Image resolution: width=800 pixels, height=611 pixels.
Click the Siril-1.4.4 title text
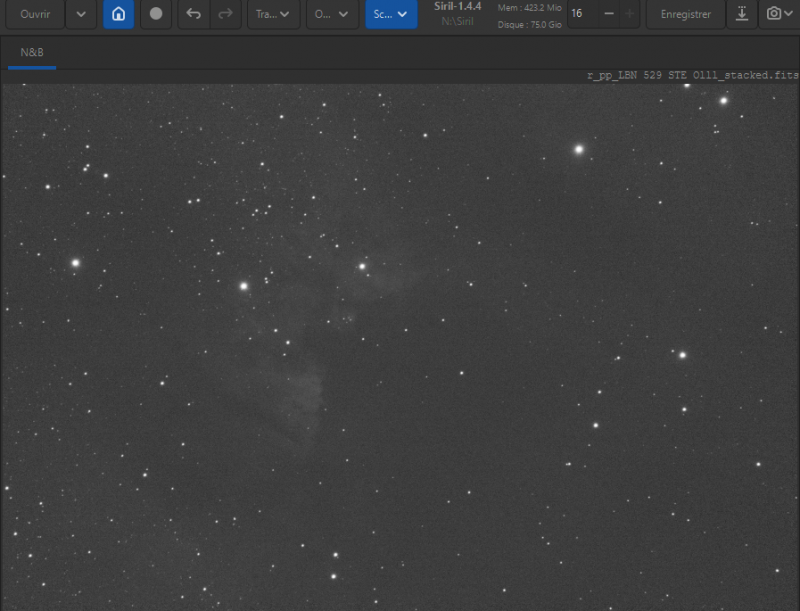(457, 7)
